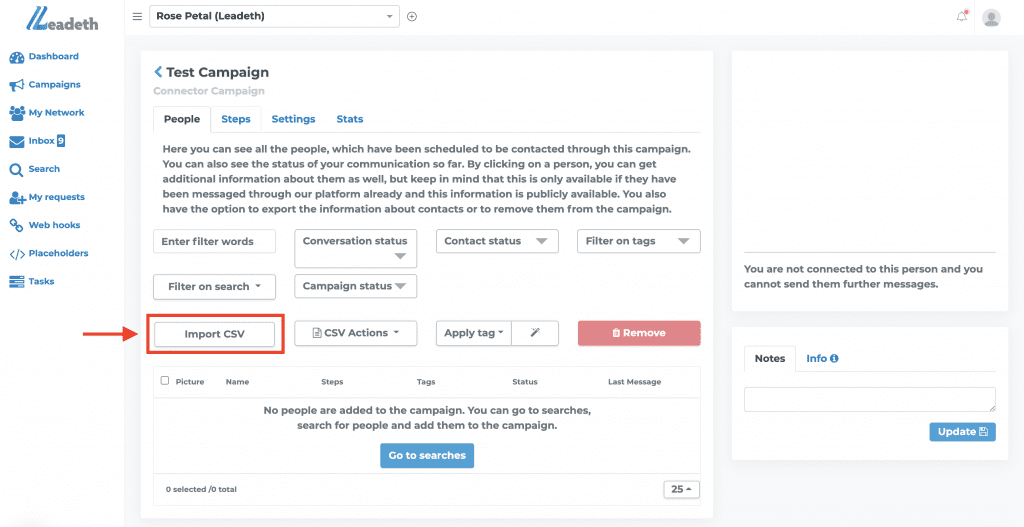Click the Last Message column header
Image resolution: width=1024 pixels, height=527 pixels.
click(634, 382)
